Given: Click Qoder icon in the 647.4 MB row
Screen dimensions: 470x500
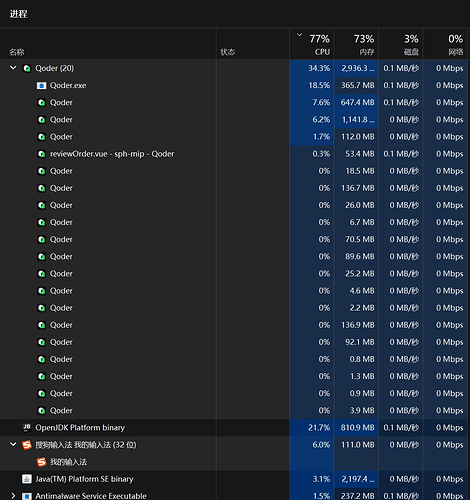Looking at the screenshot, I should pyautogui.click(x=41, y=103).
